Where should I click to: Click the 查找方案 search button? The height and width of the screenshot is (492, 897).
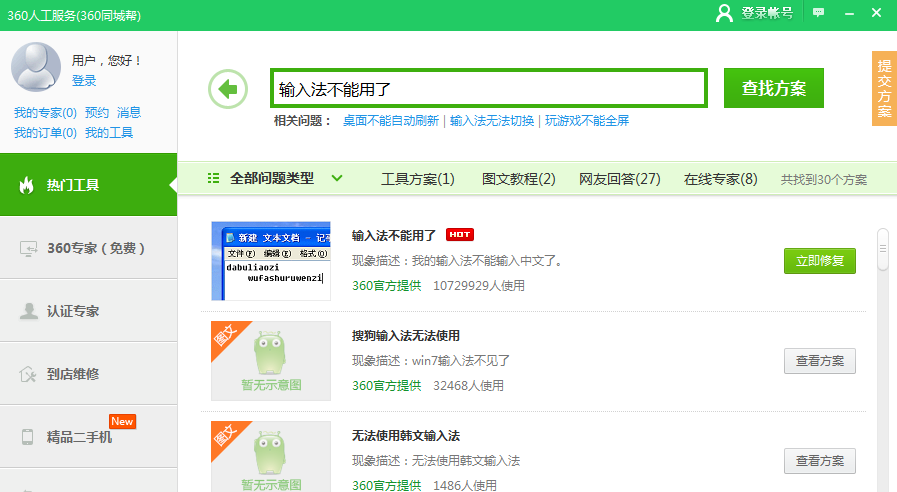pyautogui.click(x=773, y=88)
